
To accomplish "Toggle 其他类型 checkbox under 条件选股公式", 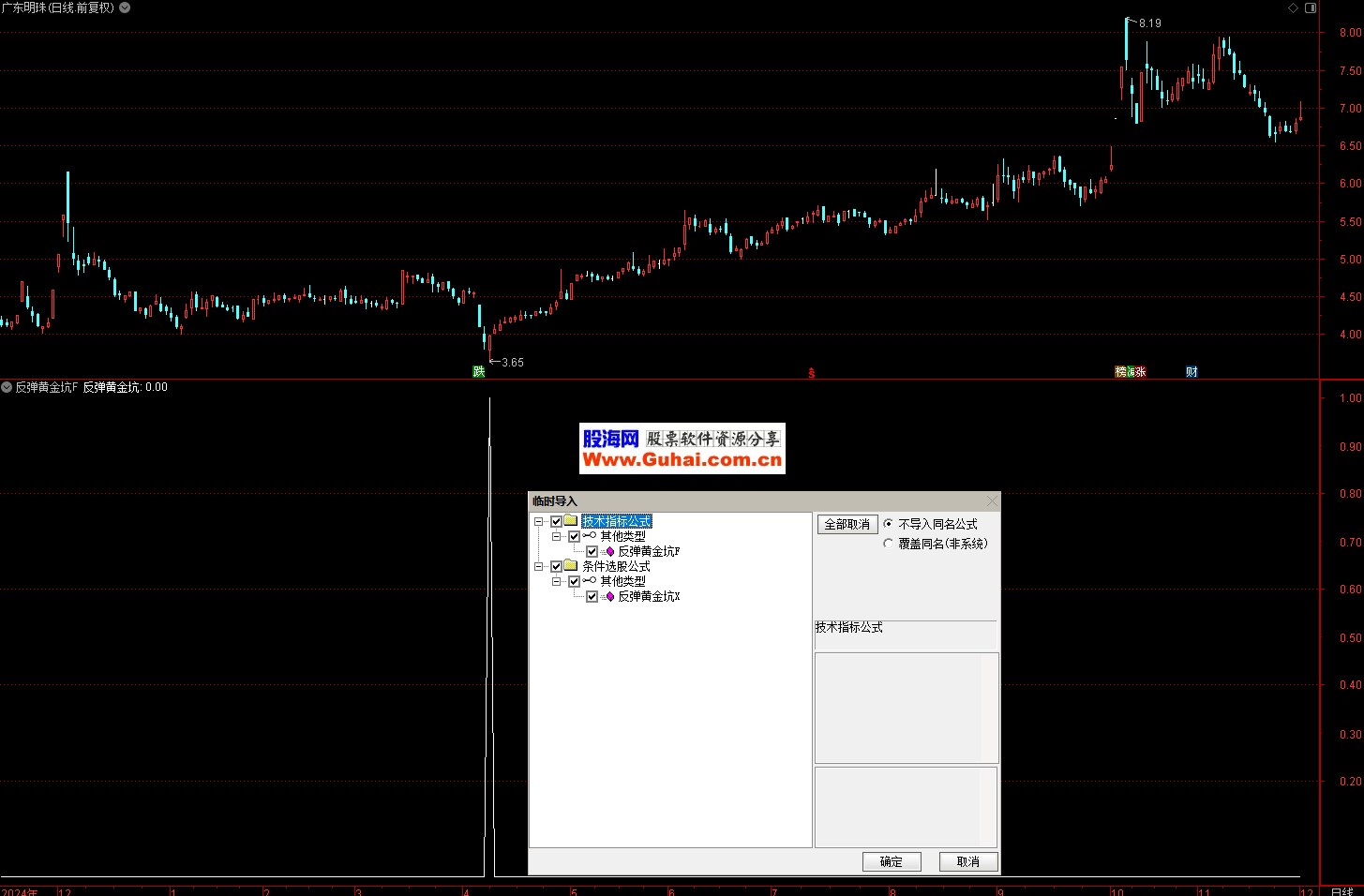I will click(x=575, y=581).
